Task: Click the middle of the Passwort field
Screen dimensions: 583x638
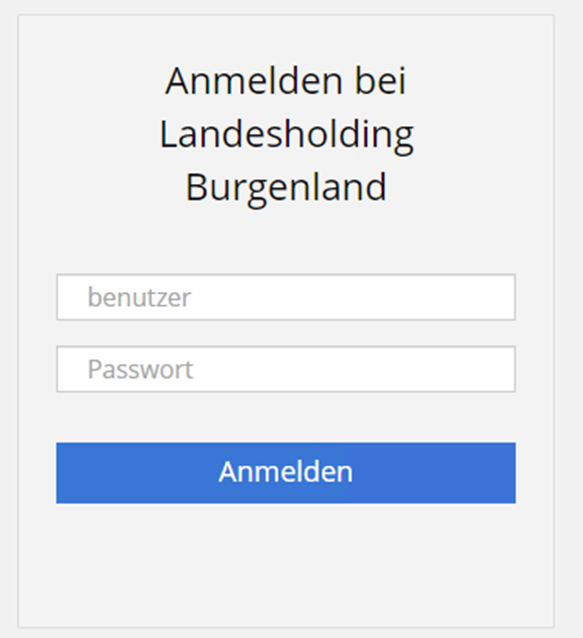Action: pyautogui.click(x=286, y=369)
